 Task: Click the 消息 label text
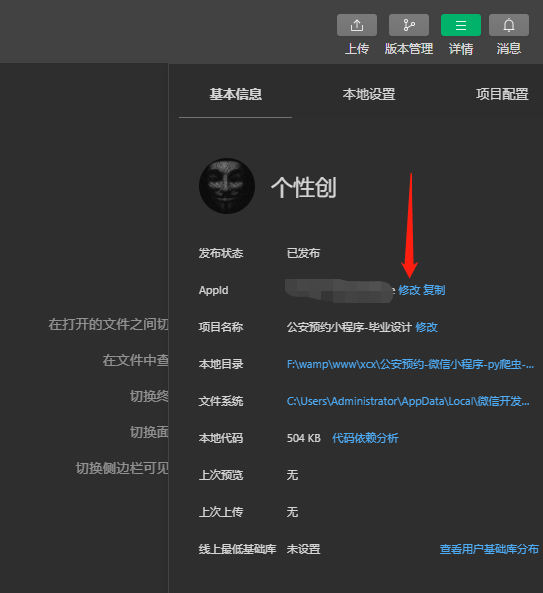click(509, 49)
